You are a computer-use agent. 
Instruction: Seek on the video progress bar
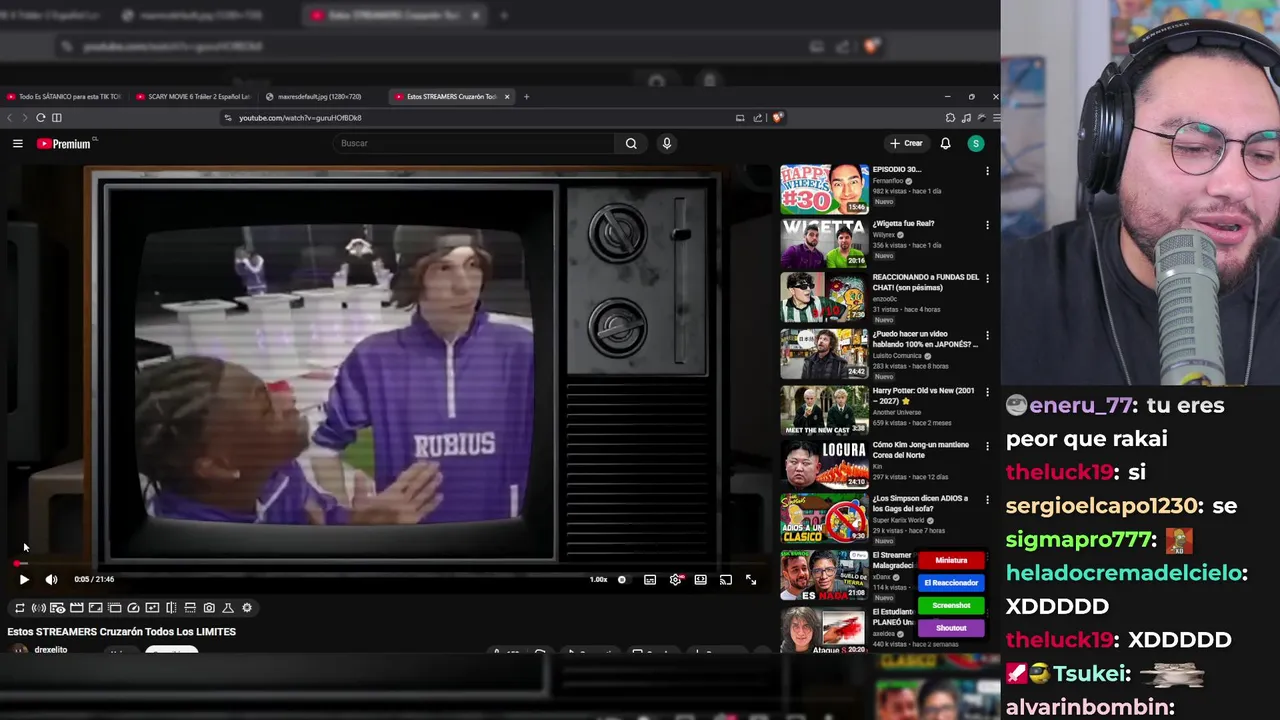coord(386,564)
